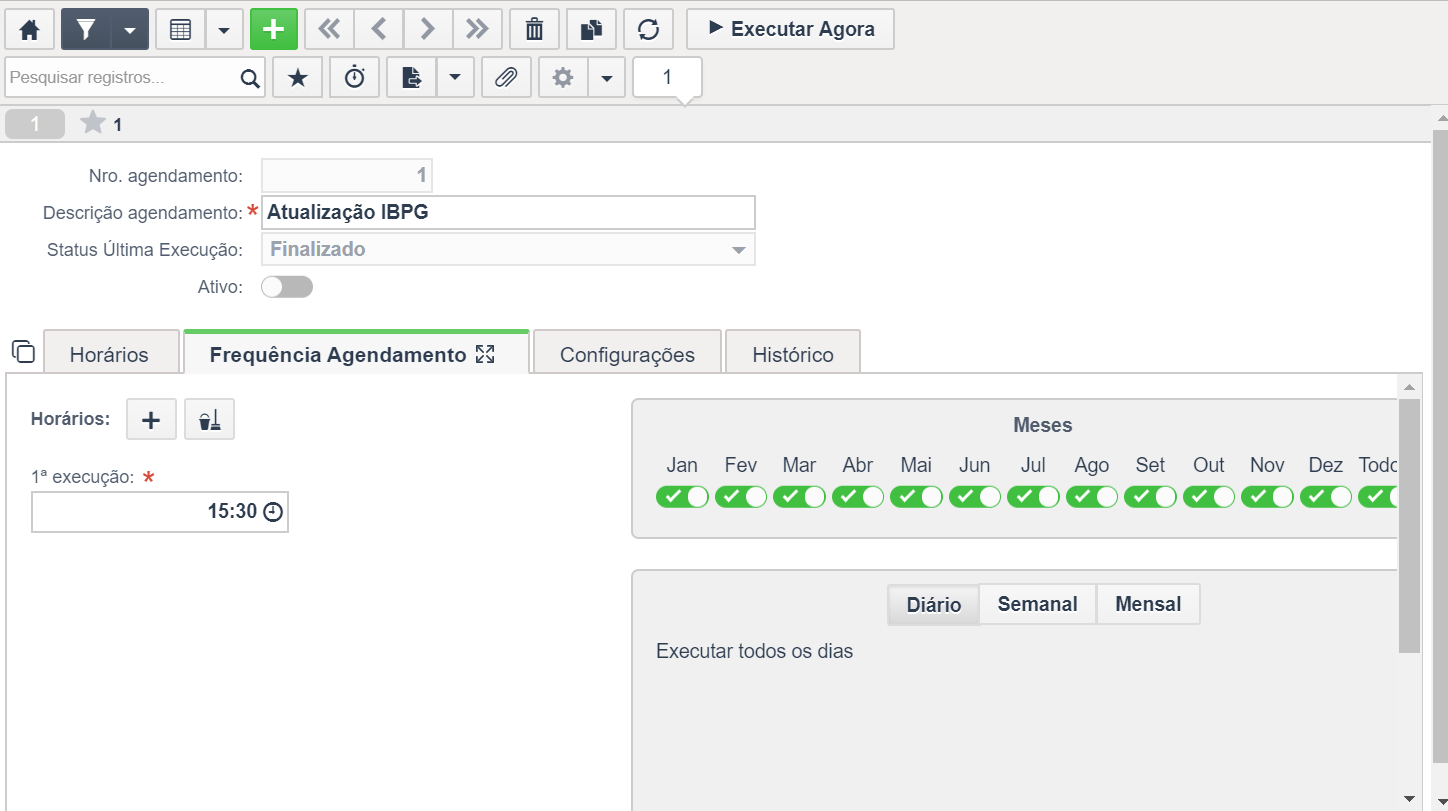This screenshot has height=811, width=1448.
Task: Select the record tab labeled 1
Action: pos(35,124)
